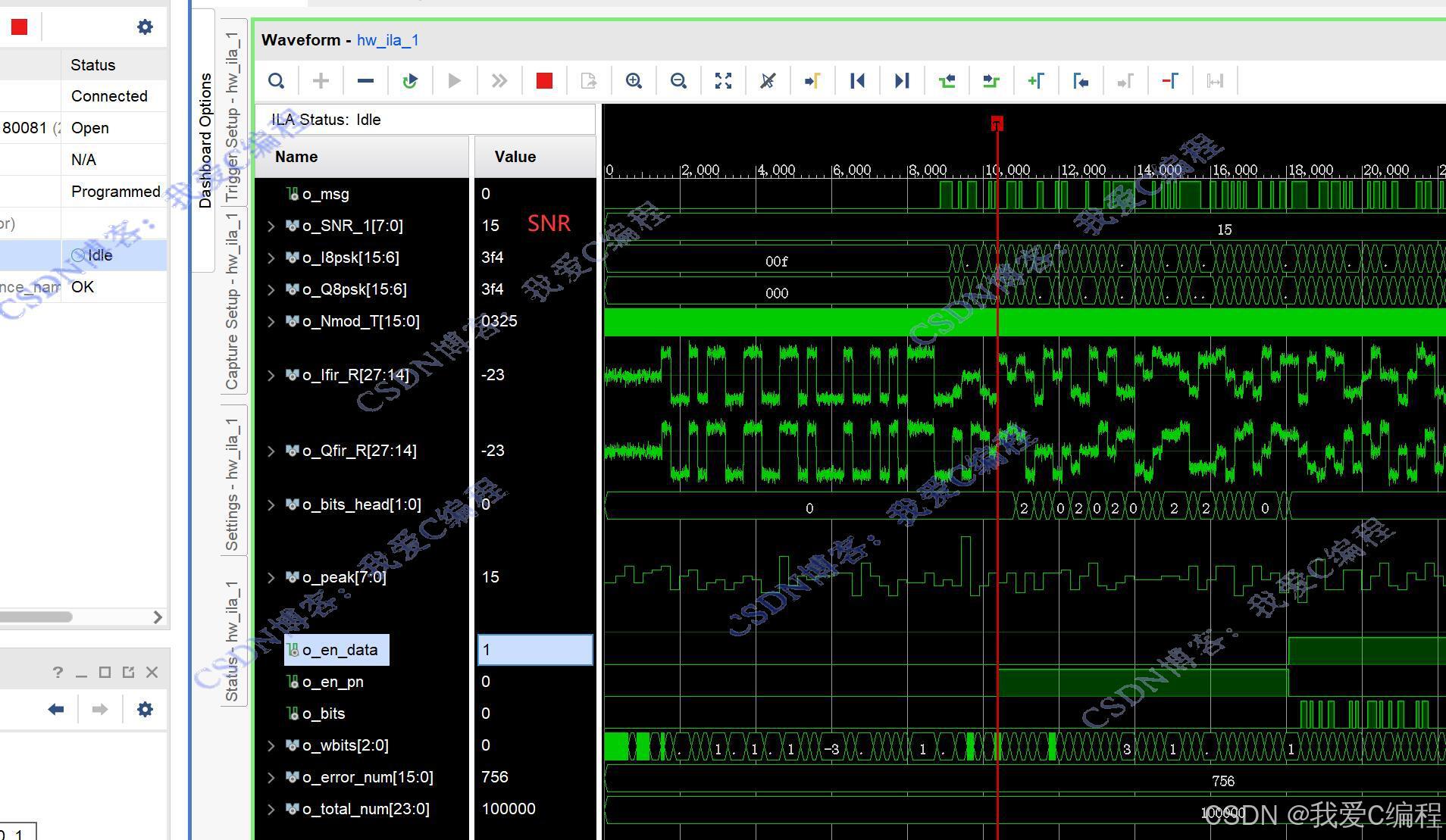Expand the o_Qfir_R[27:14] bus
Screen dimensions: 1446x840
pos(271,451)
